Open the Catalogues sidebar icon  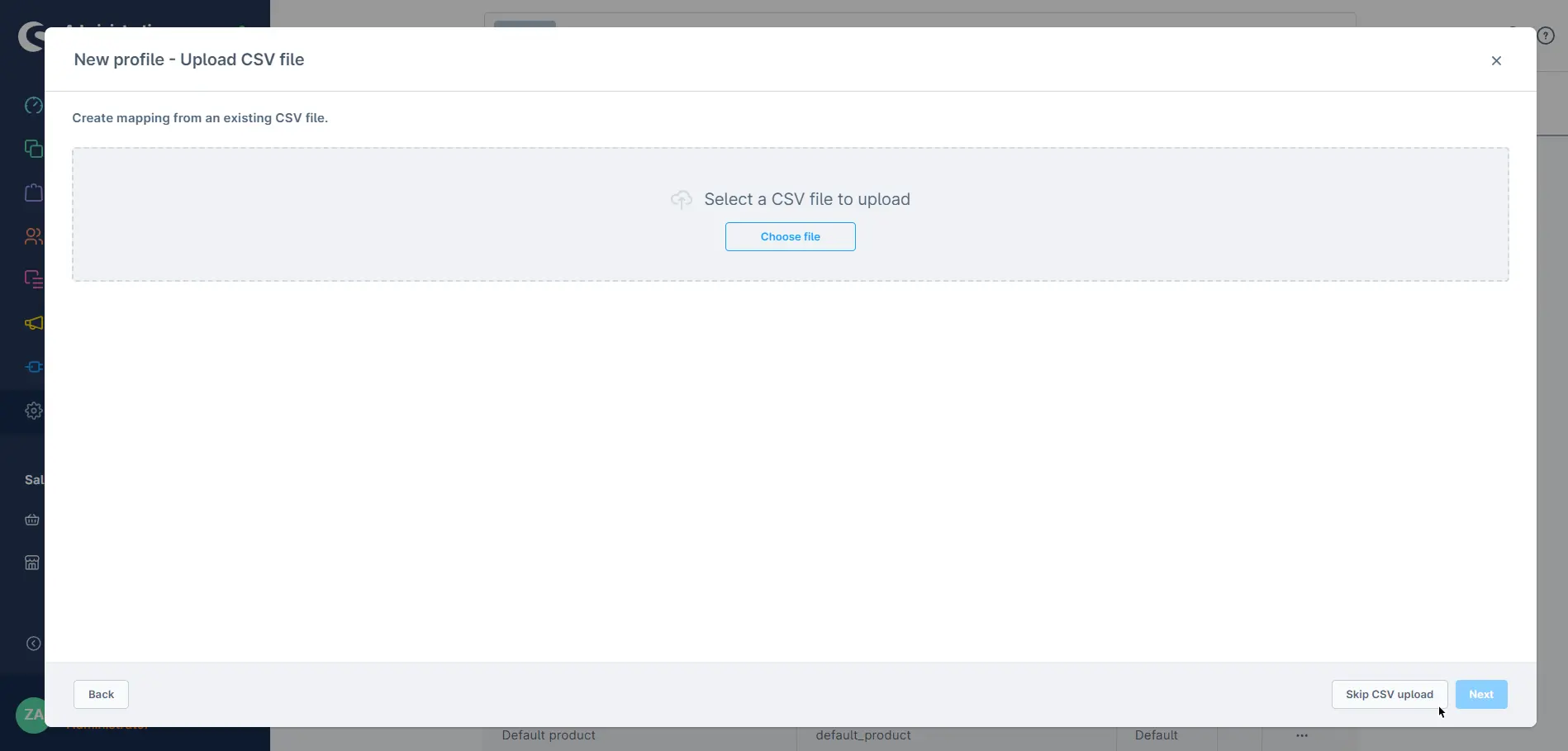coord(33,149)
